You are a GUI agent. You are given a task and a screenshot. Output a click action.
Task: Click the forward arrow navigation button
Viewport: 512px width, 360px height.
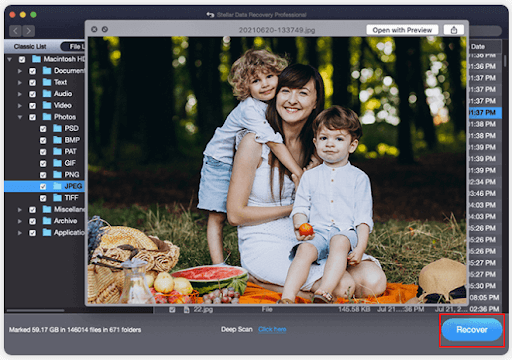coord(29,31)
